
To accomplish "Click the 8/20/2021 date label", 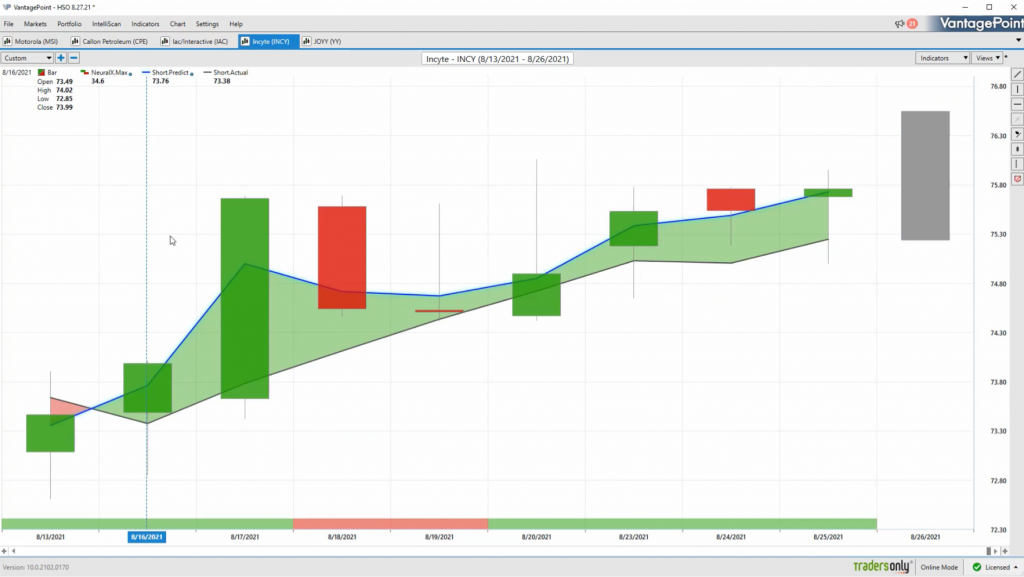I will tap(536, 537).
